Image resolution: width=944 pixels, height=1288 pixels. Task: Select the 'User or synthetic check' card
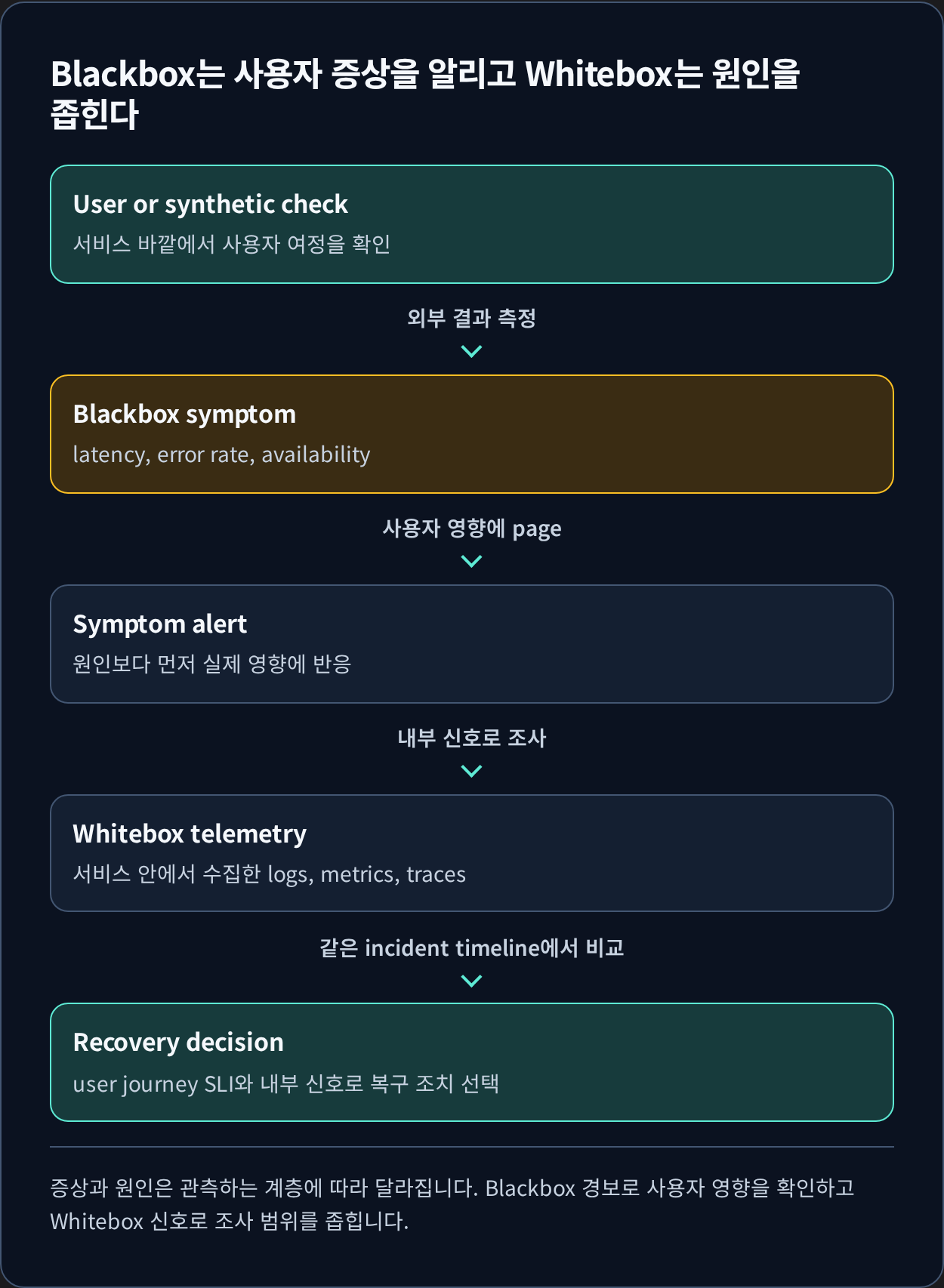[472, 224]
